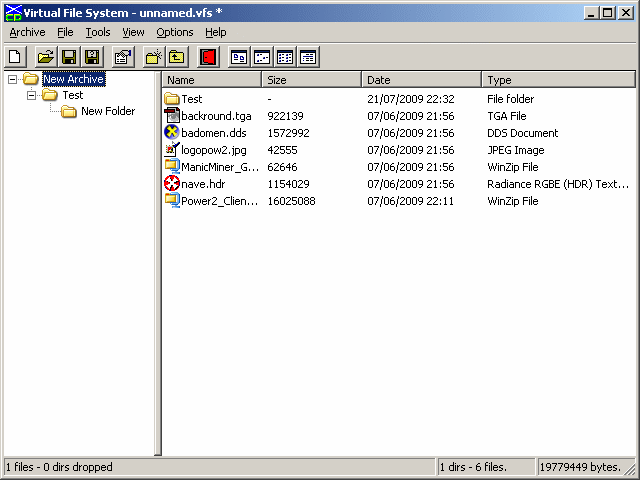The width and height of the screenshot is (640, 480).
Task: Select nave.hdr in file list
Action: [x=203, y=184]
